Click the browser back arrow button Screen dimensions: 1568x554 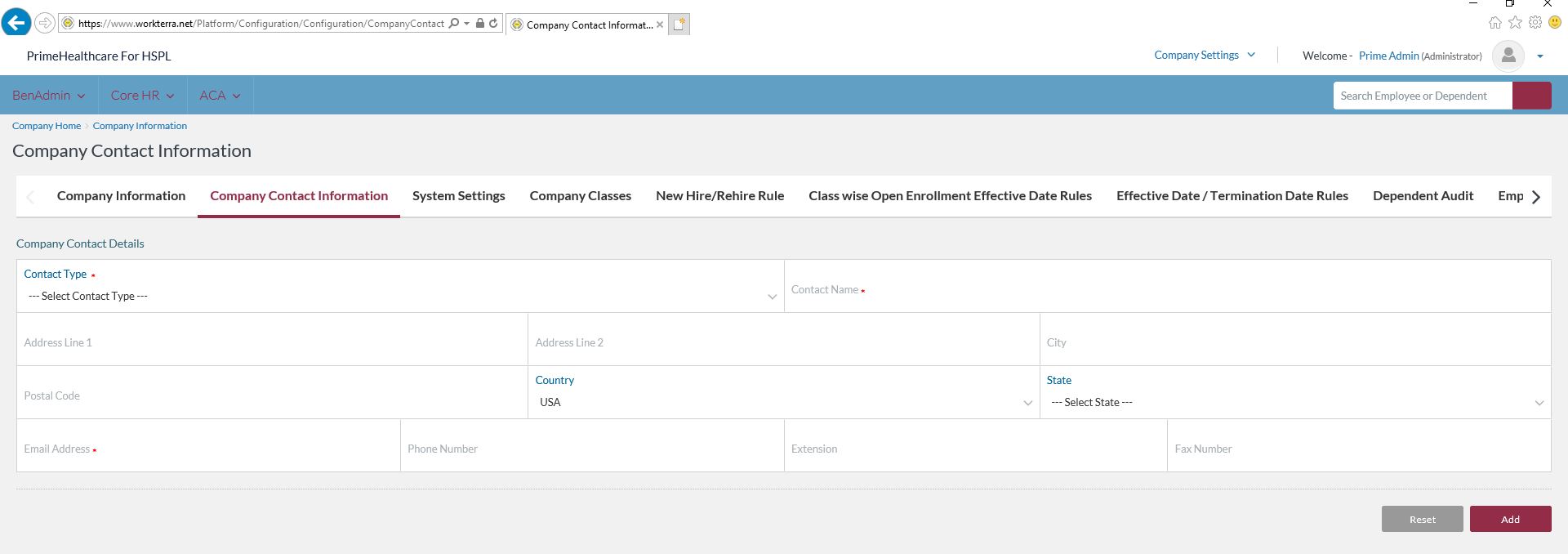coord(16,23)
